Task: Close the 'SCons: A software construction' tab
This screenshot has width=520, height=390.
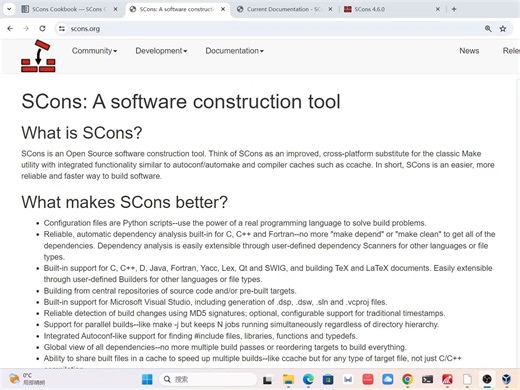Action: (223, 9)
